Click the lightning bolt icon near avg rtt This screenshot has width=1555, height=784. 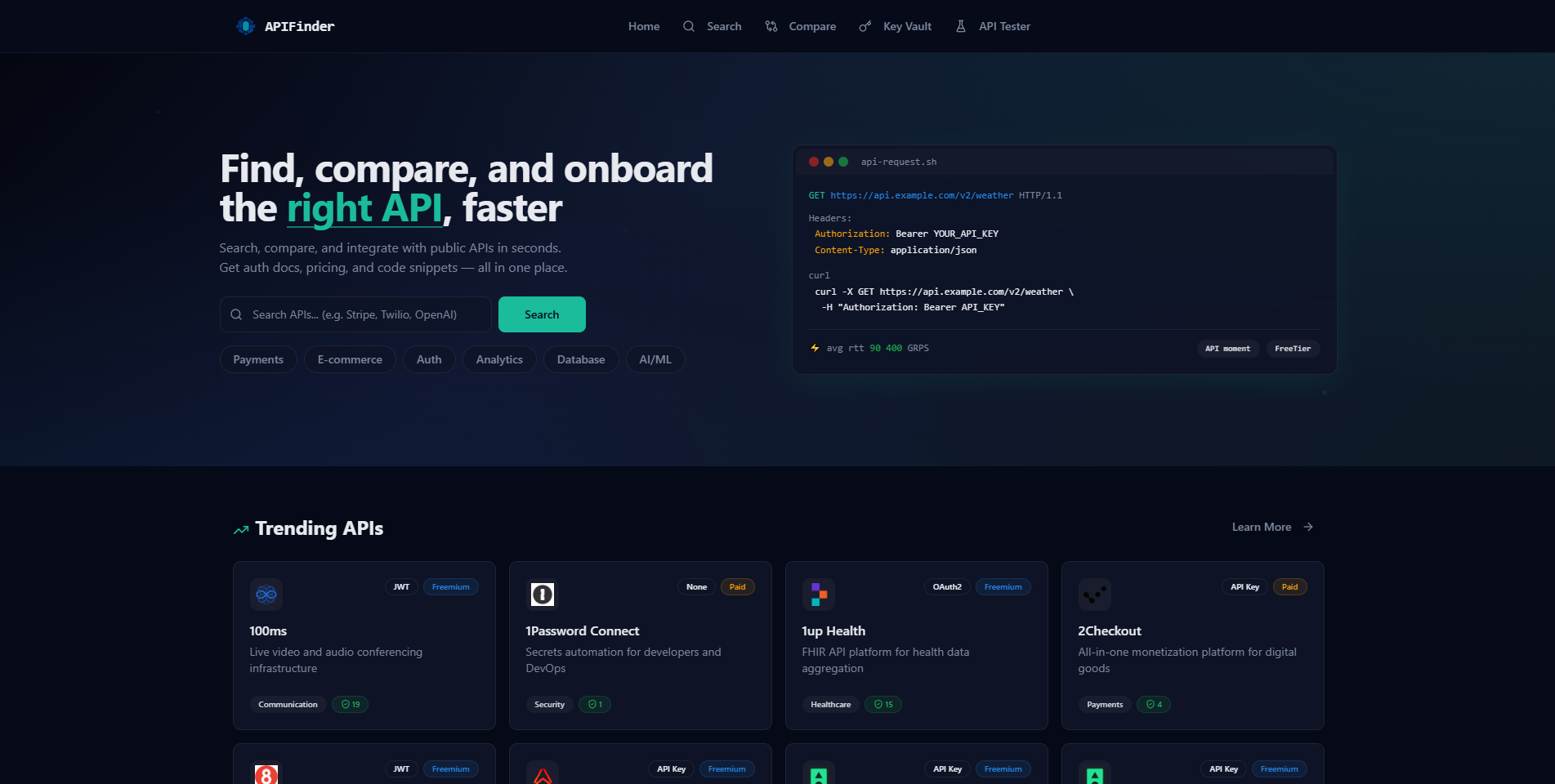coord(815,348)
